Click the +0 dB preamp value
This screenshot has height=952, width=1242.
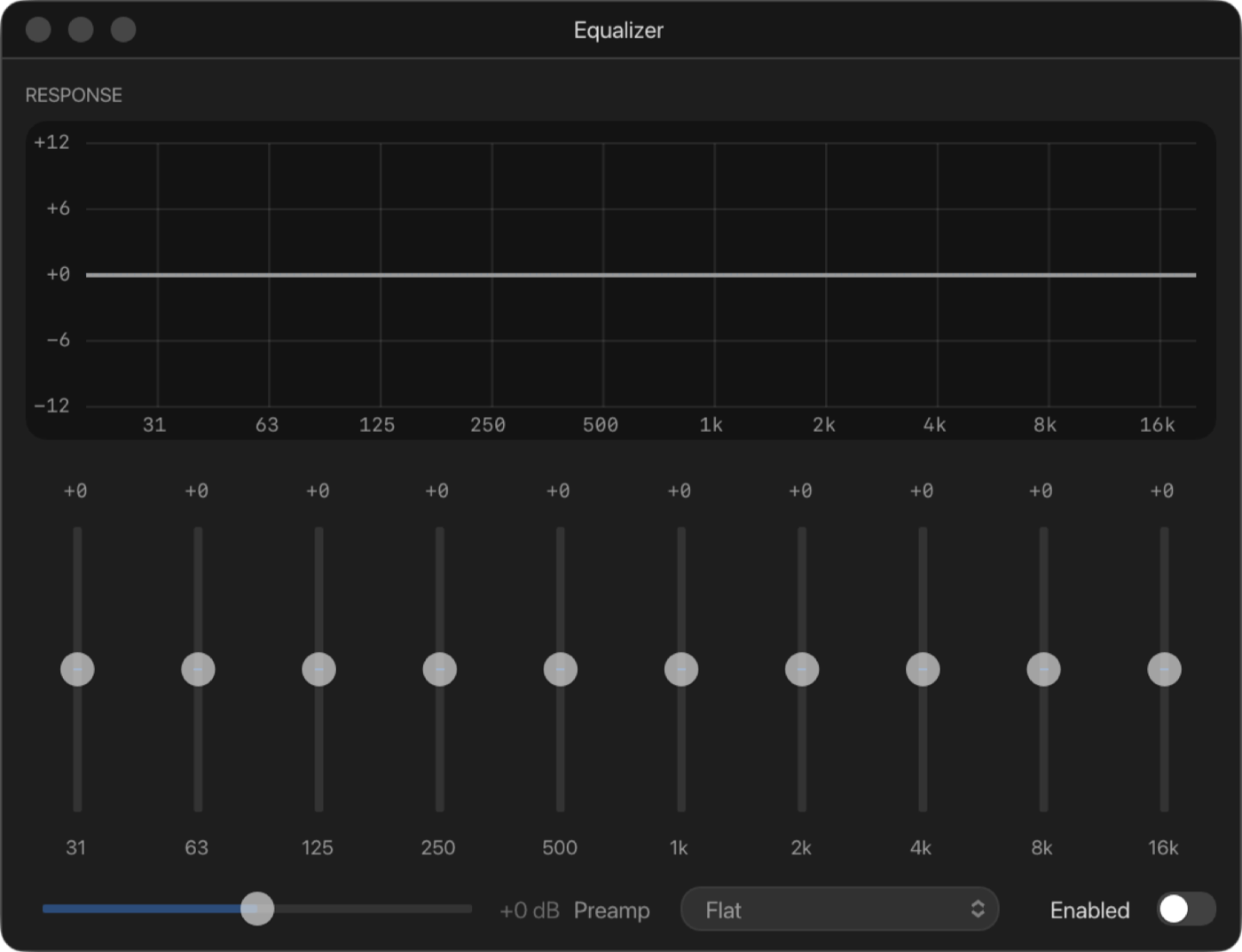tap(530, 910)
